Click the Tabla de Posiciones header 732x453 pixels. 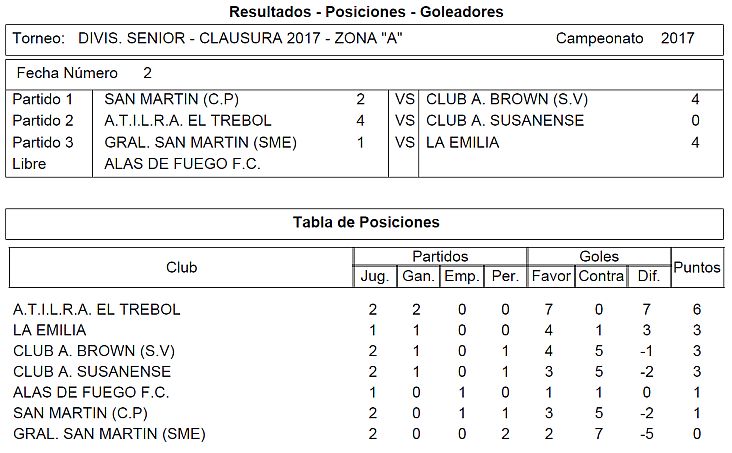point(366,222)
